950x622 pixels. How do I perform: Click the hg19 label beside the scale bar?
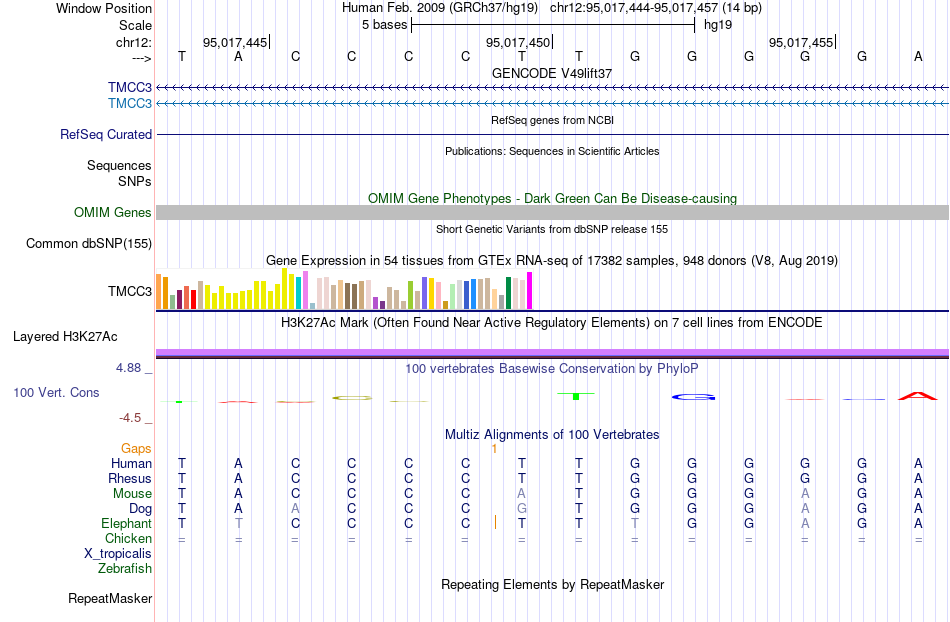coord(718,25)
